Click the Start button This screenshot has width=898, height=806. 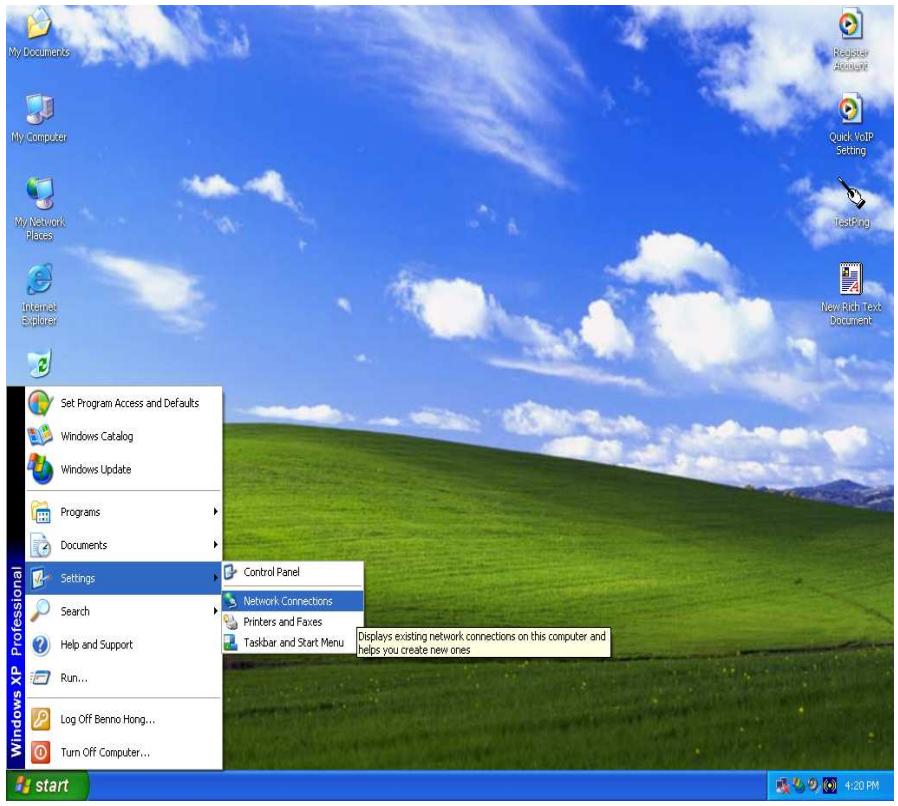pyautogui.click(x=48, y=785)
